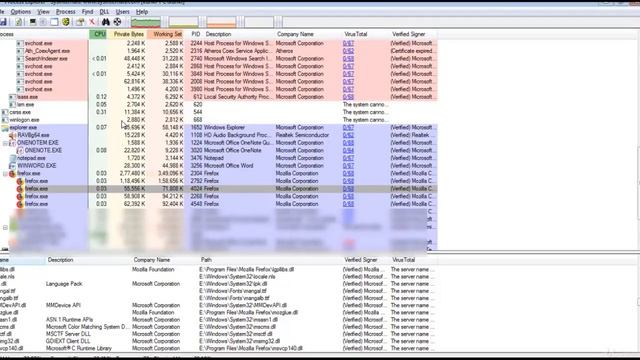Click the Refresh Now toolbar icon

pos(19,22)
